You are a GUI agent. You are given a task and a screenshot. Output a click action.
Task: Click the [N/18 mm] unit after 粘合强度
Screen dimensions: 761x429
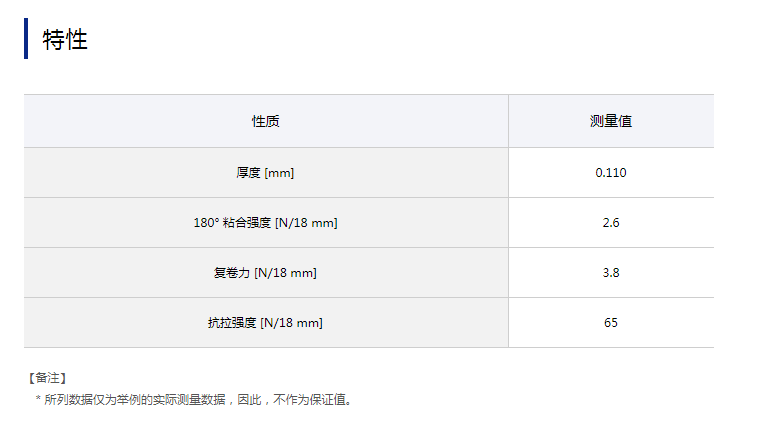pyautogui.click(x=306, y=222)
